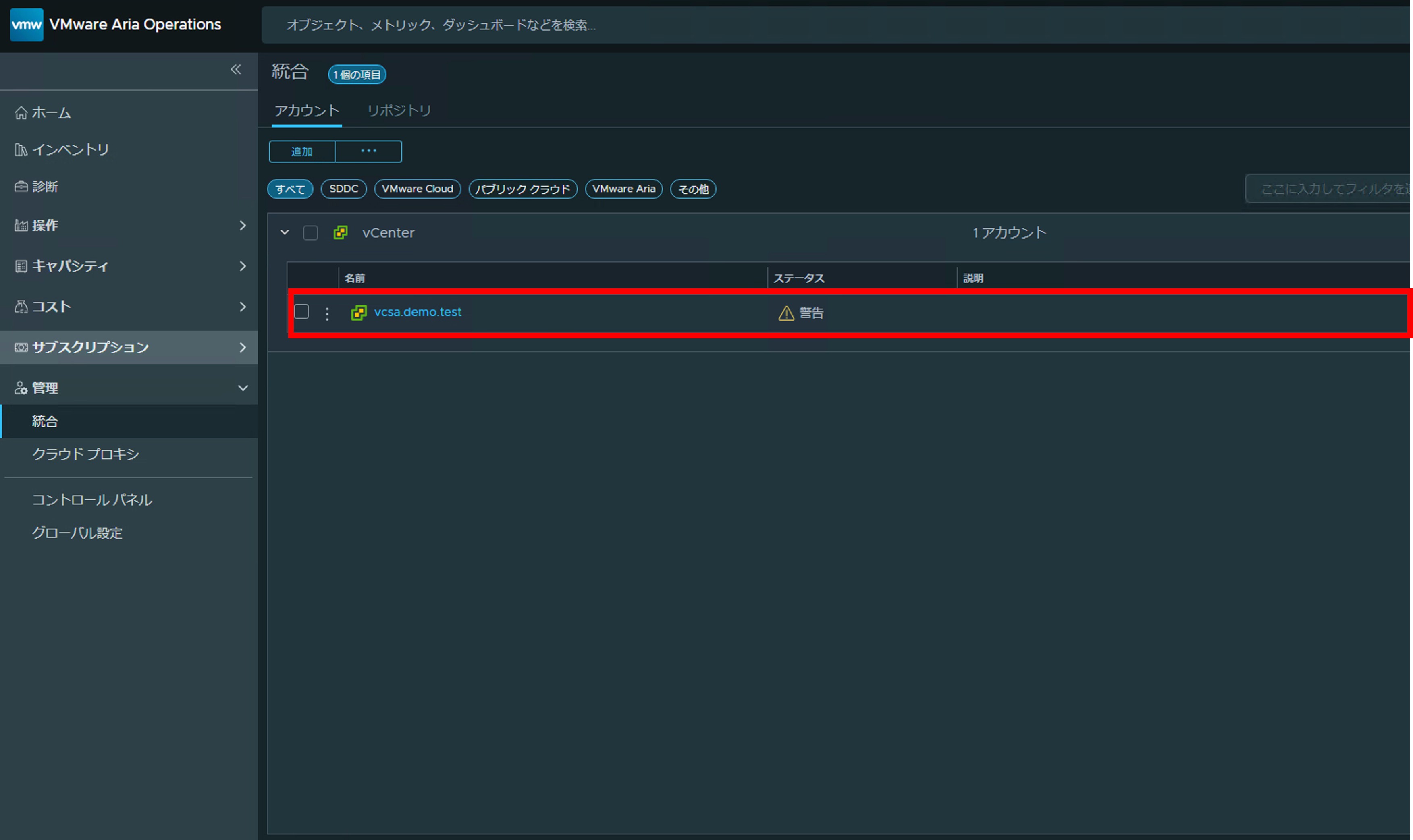The width and height of the screenshot is (1413, 840).
Task: Click the vCenter icon beside vcsa.demo.test
Action: [359, 313]
